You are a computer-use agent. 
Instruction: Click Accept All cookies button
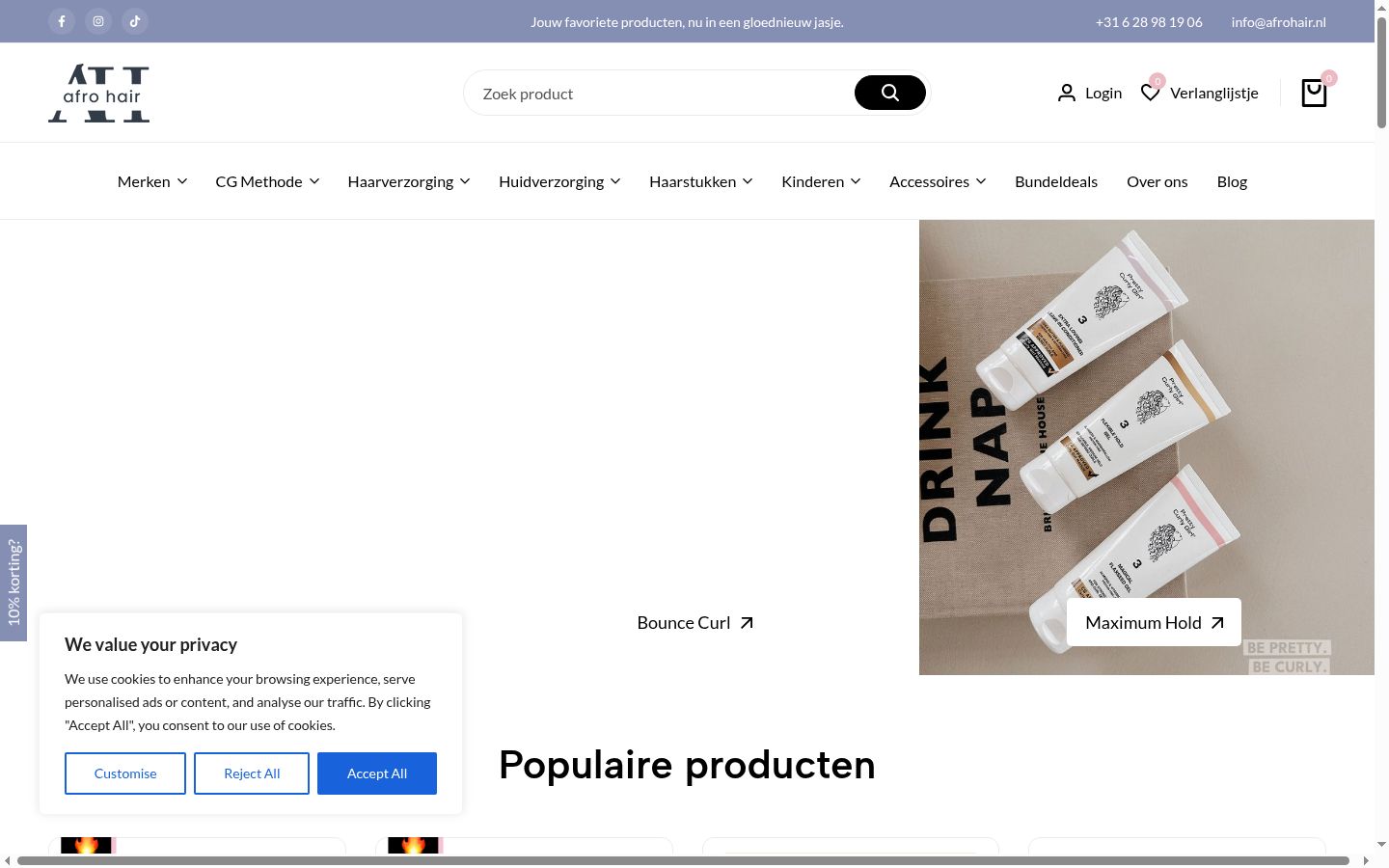(377, 773)
